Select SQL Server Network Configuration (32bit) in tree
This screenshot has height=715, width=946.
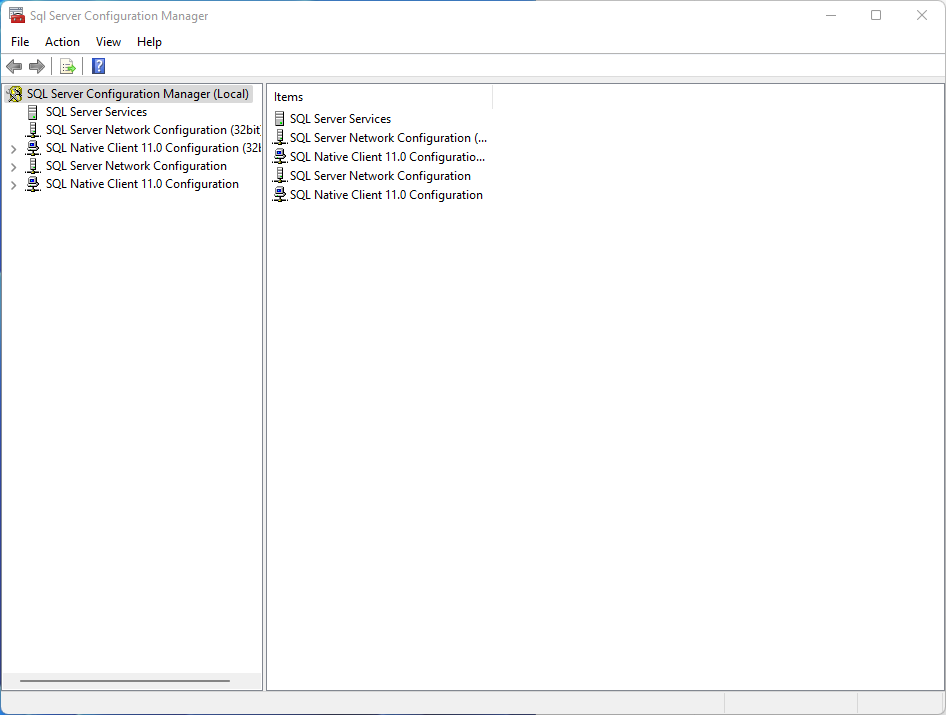click(x=153, y=130)
